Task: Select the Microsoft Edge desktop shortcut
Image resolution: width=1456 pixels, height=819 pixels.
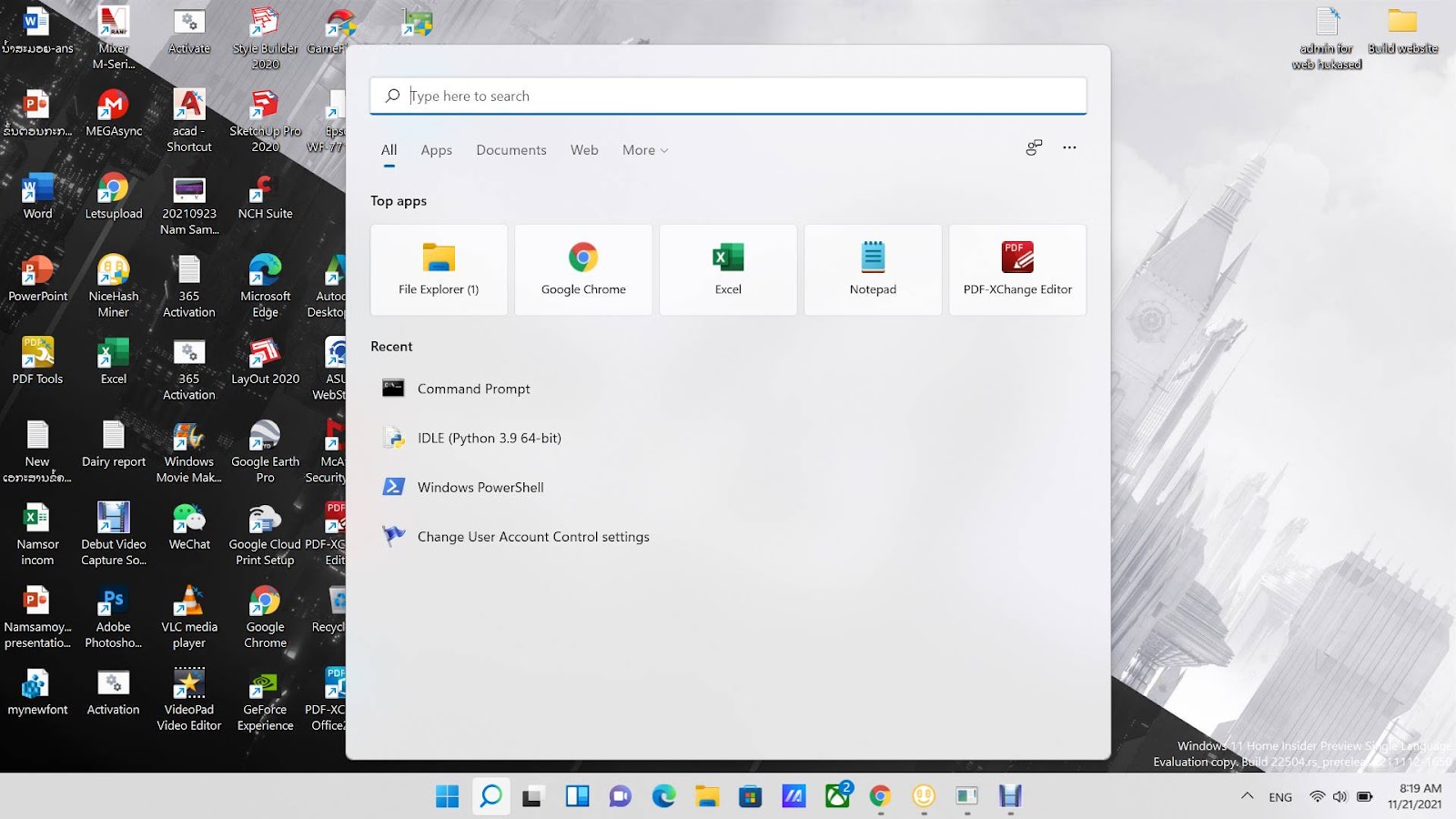Action: click(x=265, y=287)
